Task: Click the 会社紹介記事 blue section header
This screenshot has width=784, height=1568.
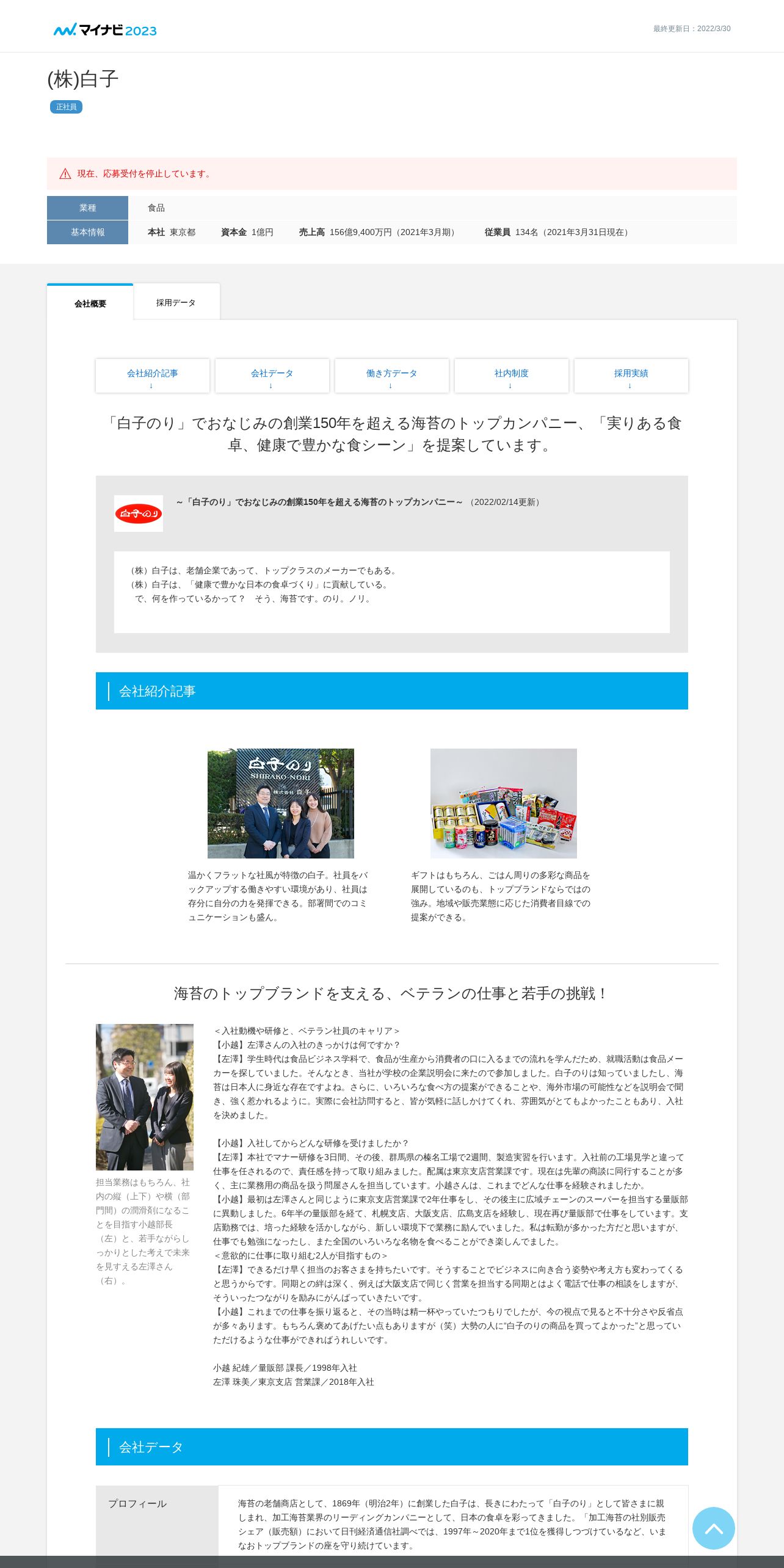Action: click(392, 691)
